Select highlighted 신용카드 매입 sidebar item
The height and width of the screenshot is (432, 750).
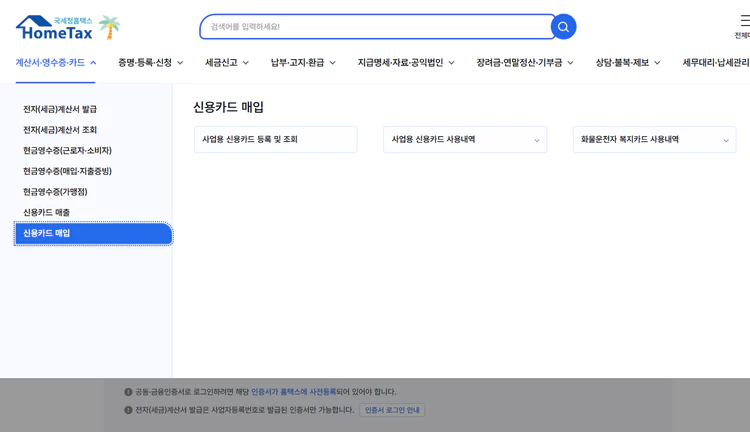93,233
